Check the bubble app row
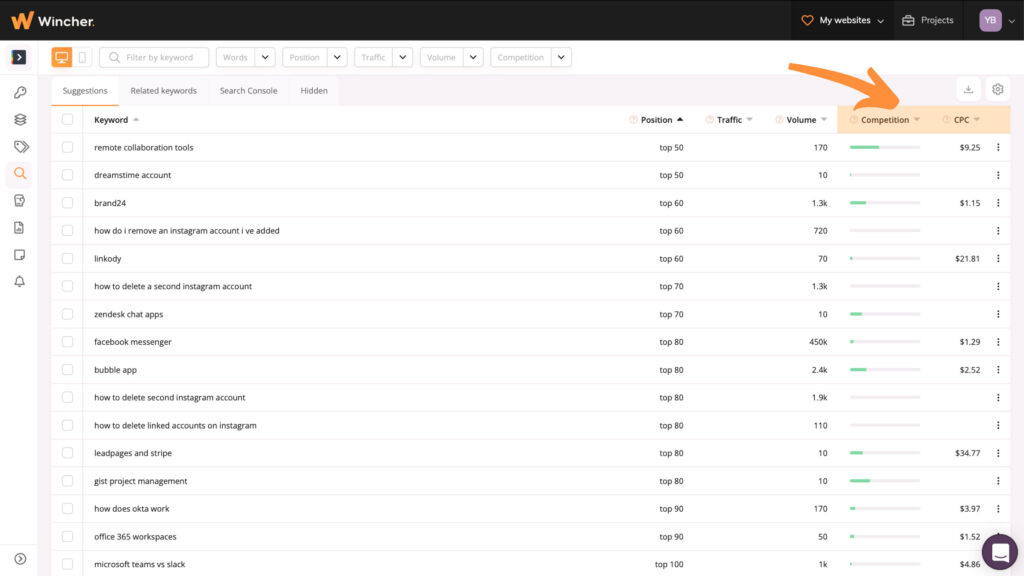This screenshot has height=576, width=1024. click(x=67, y=370)
